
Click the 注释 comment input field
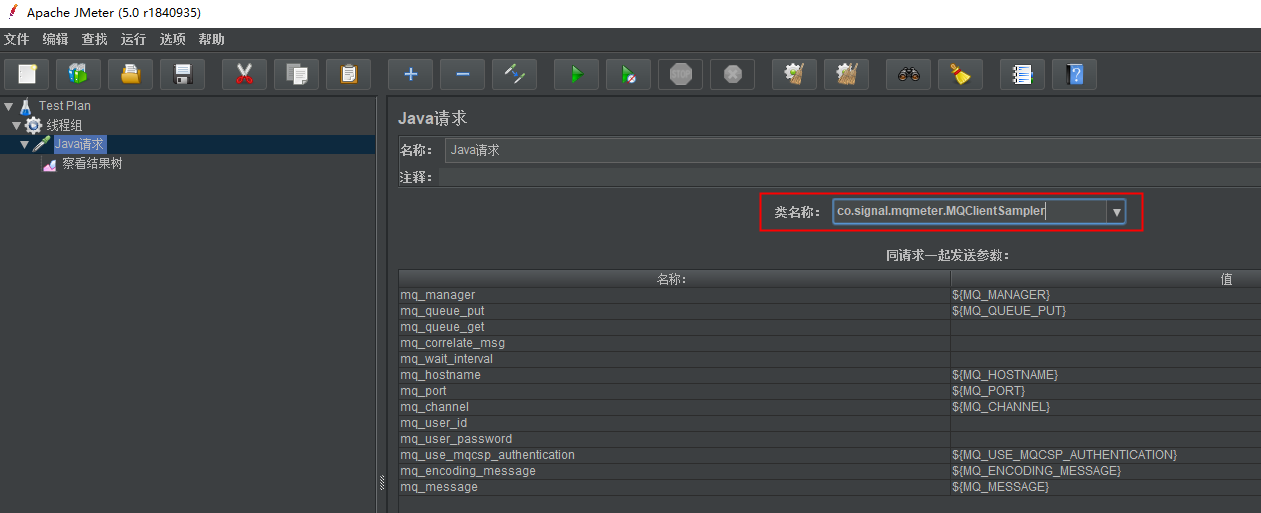pyautogui.click(x=850, y=177)
